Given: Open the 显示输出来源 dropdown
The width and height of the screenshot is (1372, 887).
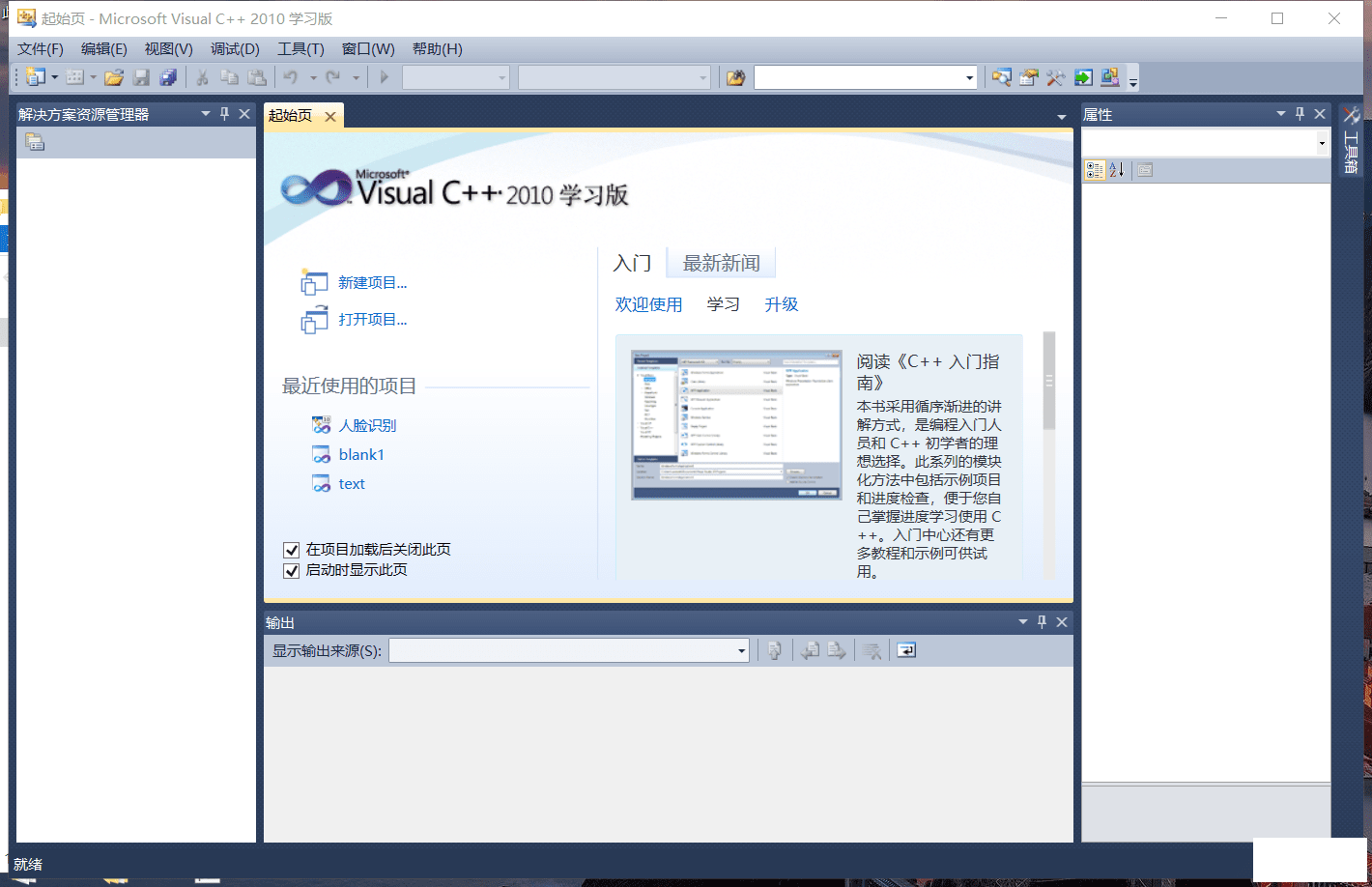Looking at the screenshot, I should click(742, 650).
